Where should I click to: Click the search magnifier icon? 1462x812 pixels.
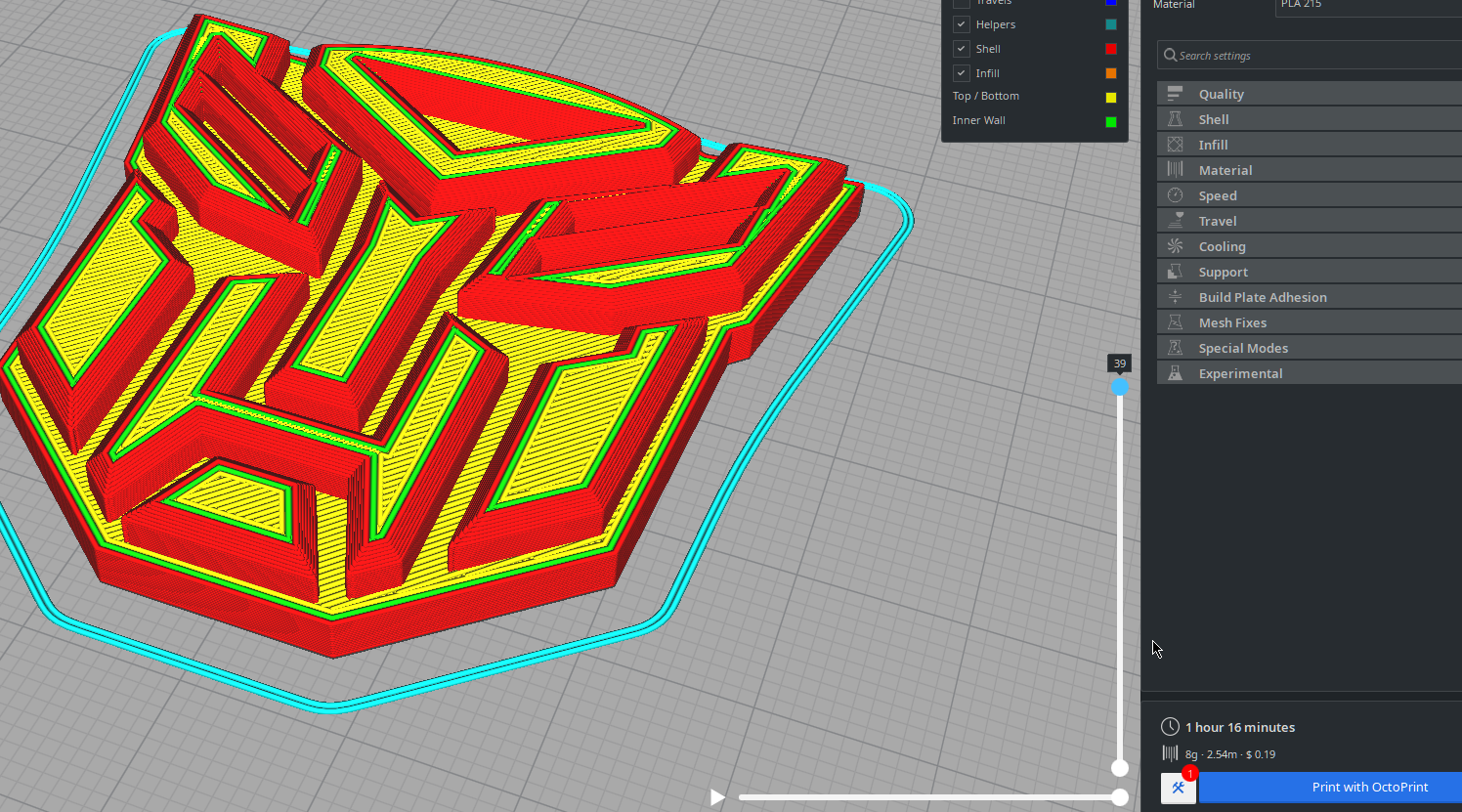(1170, 56)
